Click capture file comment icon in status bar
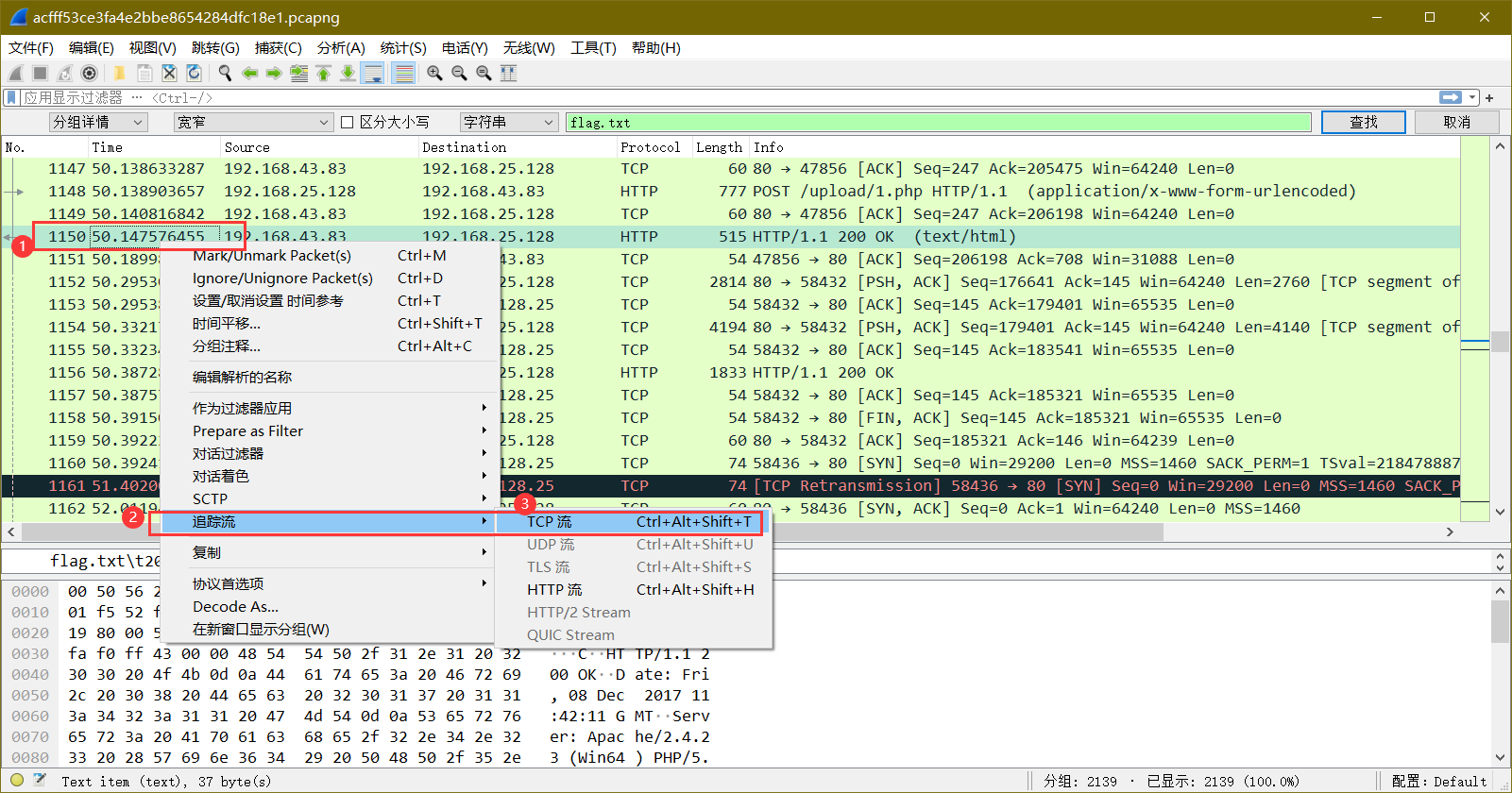The image size is (1512, 793). tap(40, 780)
